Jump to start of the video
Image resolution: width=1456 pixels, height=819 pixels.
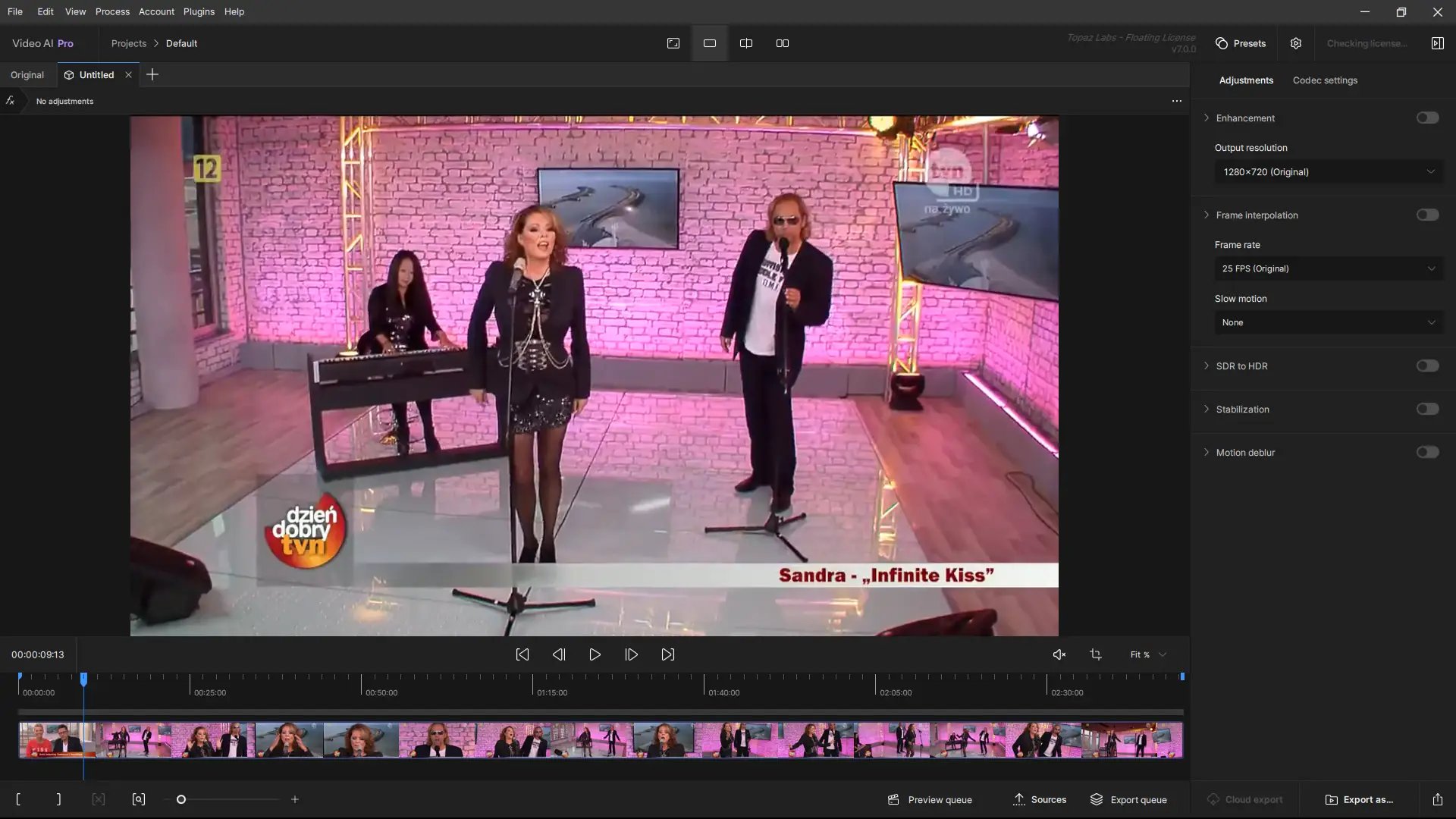pyautogui.click(x=522, y=654)
